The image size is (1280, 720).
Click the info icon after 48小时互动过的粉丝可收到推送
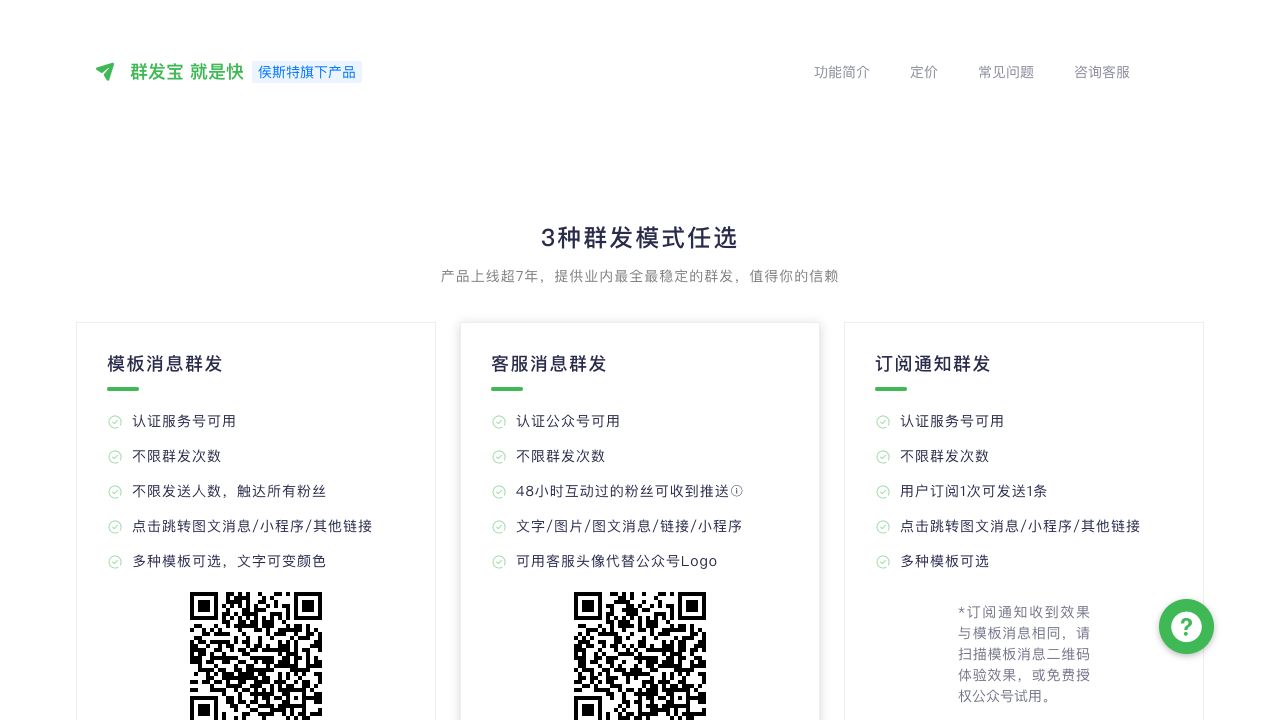[x=737, y=491]
